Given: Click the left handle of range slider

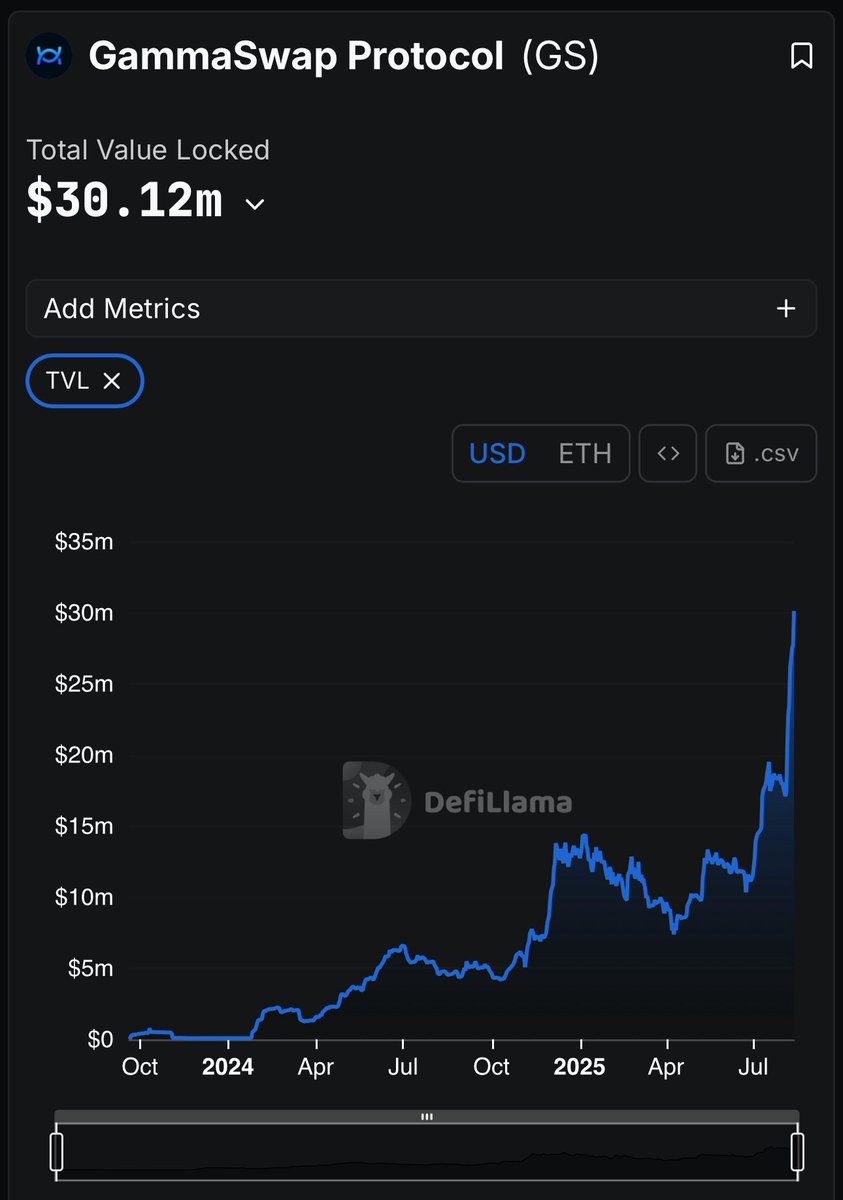Looking at the screenshot, I should [57, 1151].
